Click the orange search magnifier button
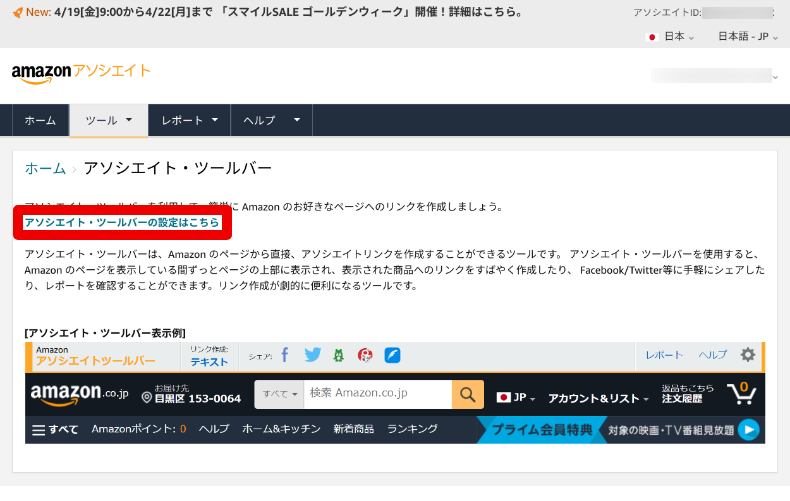Viewport: 790px width, 501px height. click(x=468, y=394)
